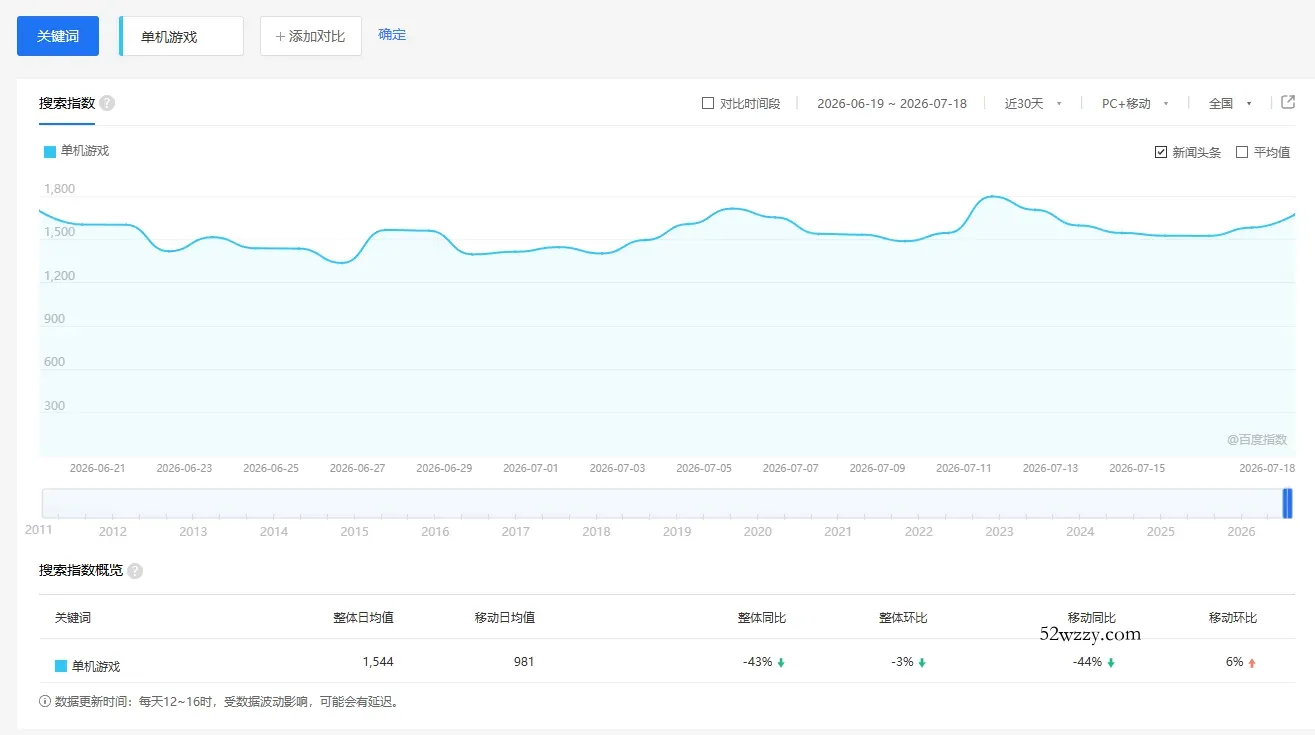
Task: Open the PC+移动 device dropdown
Action: tap(1135, 103)
